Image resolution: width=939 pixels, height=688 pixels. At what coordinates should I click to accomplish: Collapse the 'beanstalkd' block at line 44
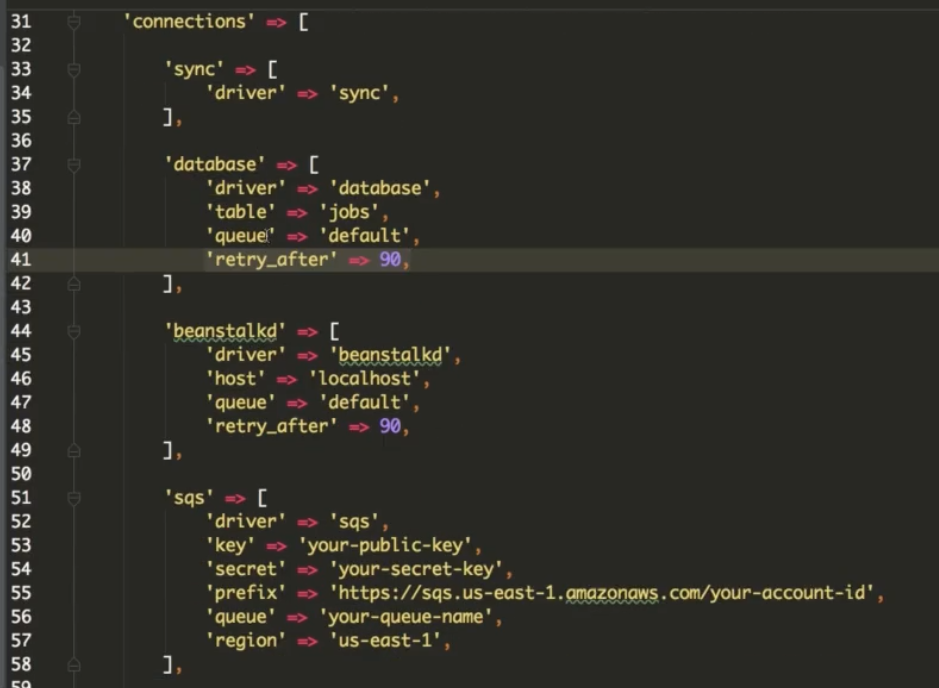pos(74,331)
